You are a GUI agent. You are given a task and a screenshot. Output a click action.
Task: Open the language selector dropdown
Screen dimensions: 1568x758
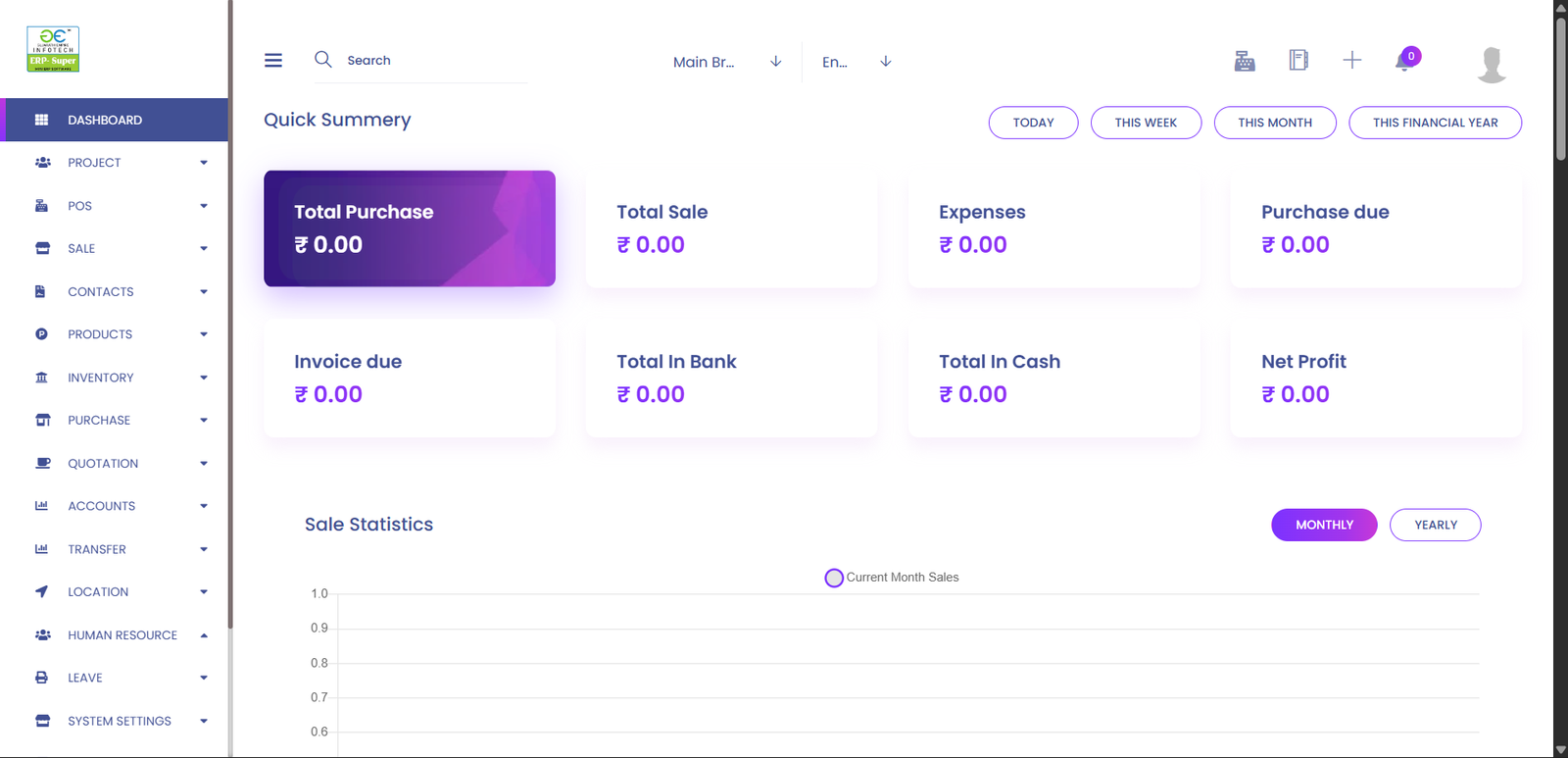tap(856, 62)
